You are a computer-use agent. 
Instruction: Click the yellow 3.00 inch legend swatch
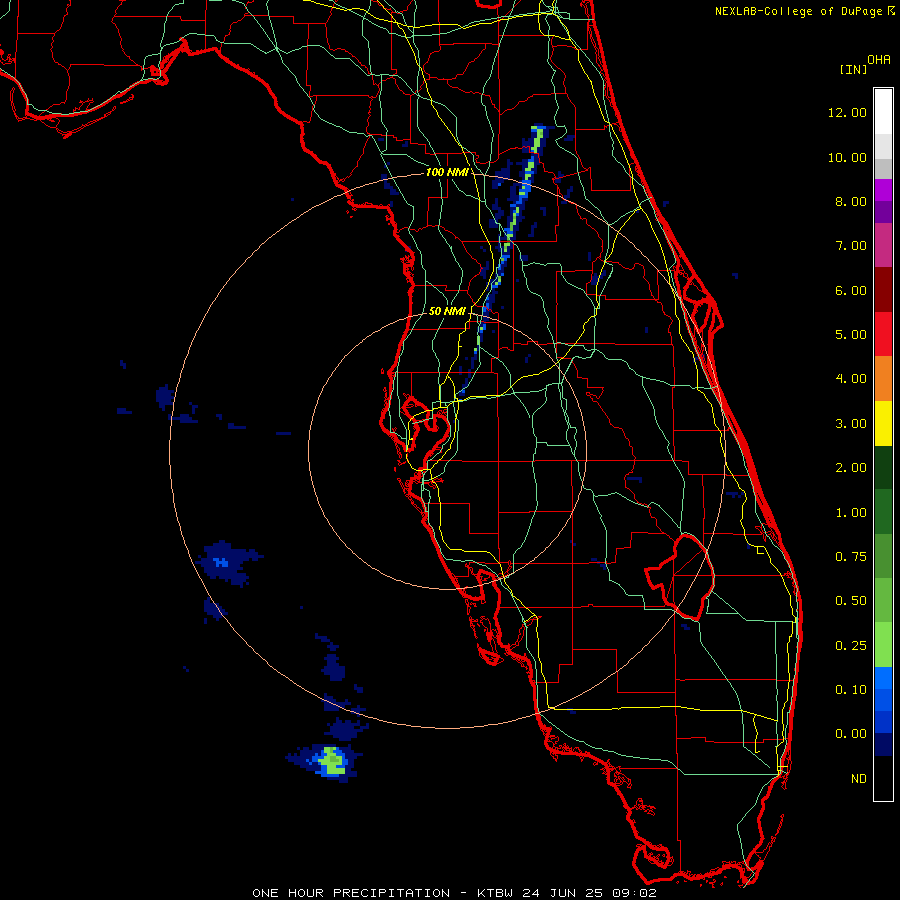click(883, 423)
